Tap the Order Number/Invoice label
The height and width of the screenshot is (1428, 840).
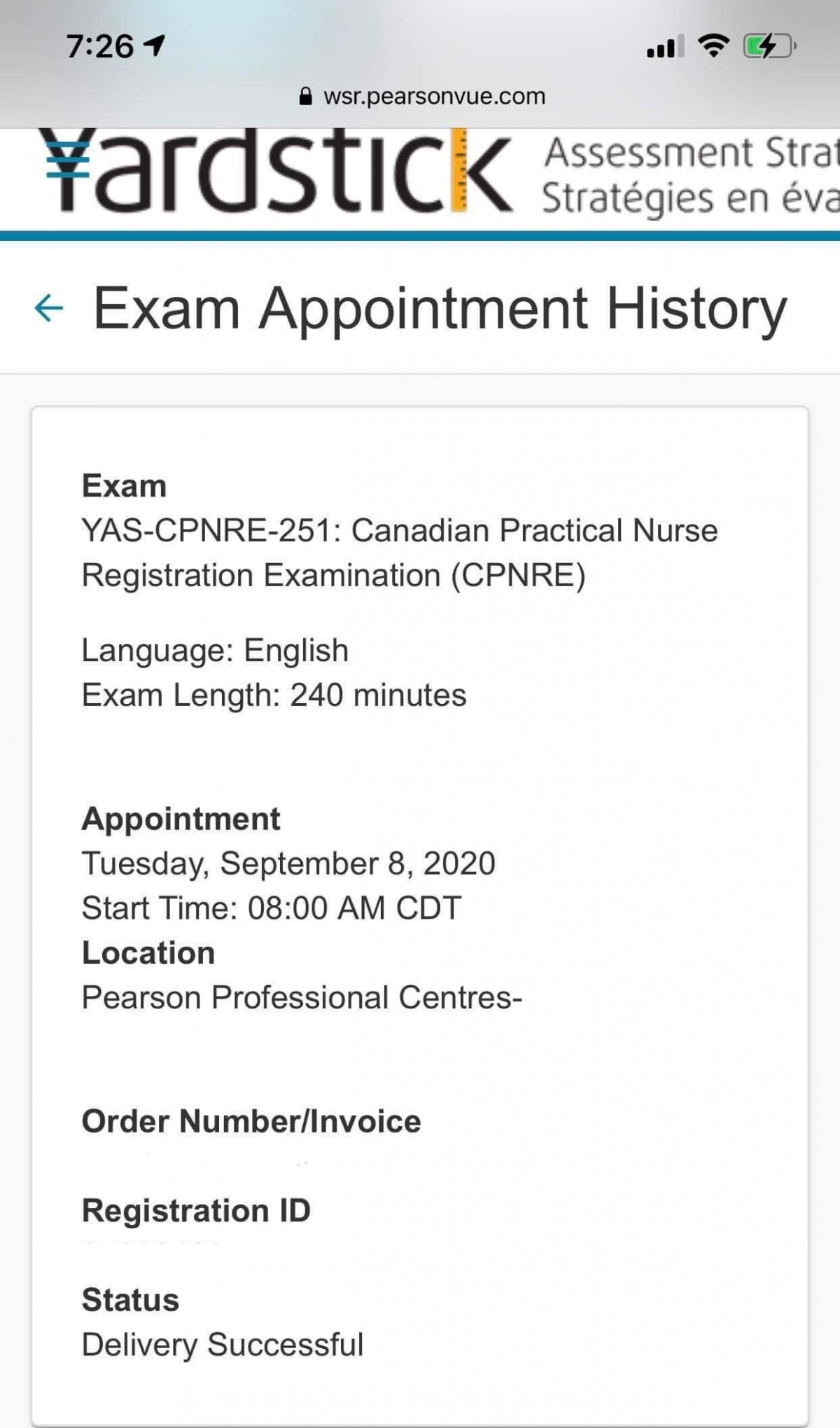tap(251, 1121)
